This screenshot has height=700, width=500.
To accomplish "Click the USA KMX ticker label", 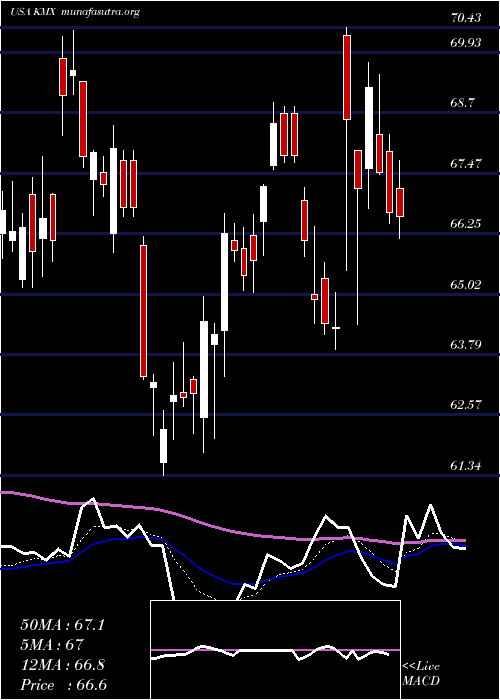I will (33, 12).
